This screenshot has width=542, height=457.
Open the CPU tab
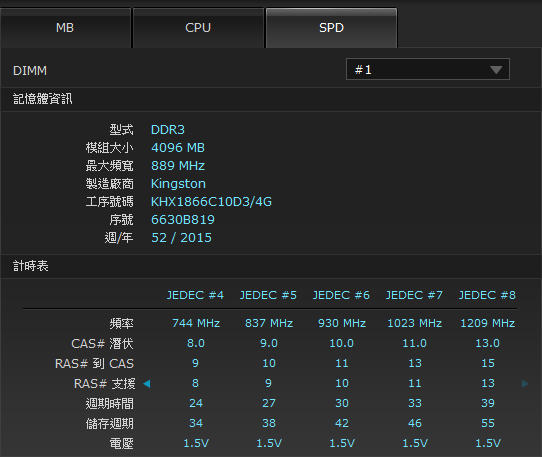click(198, 28)
